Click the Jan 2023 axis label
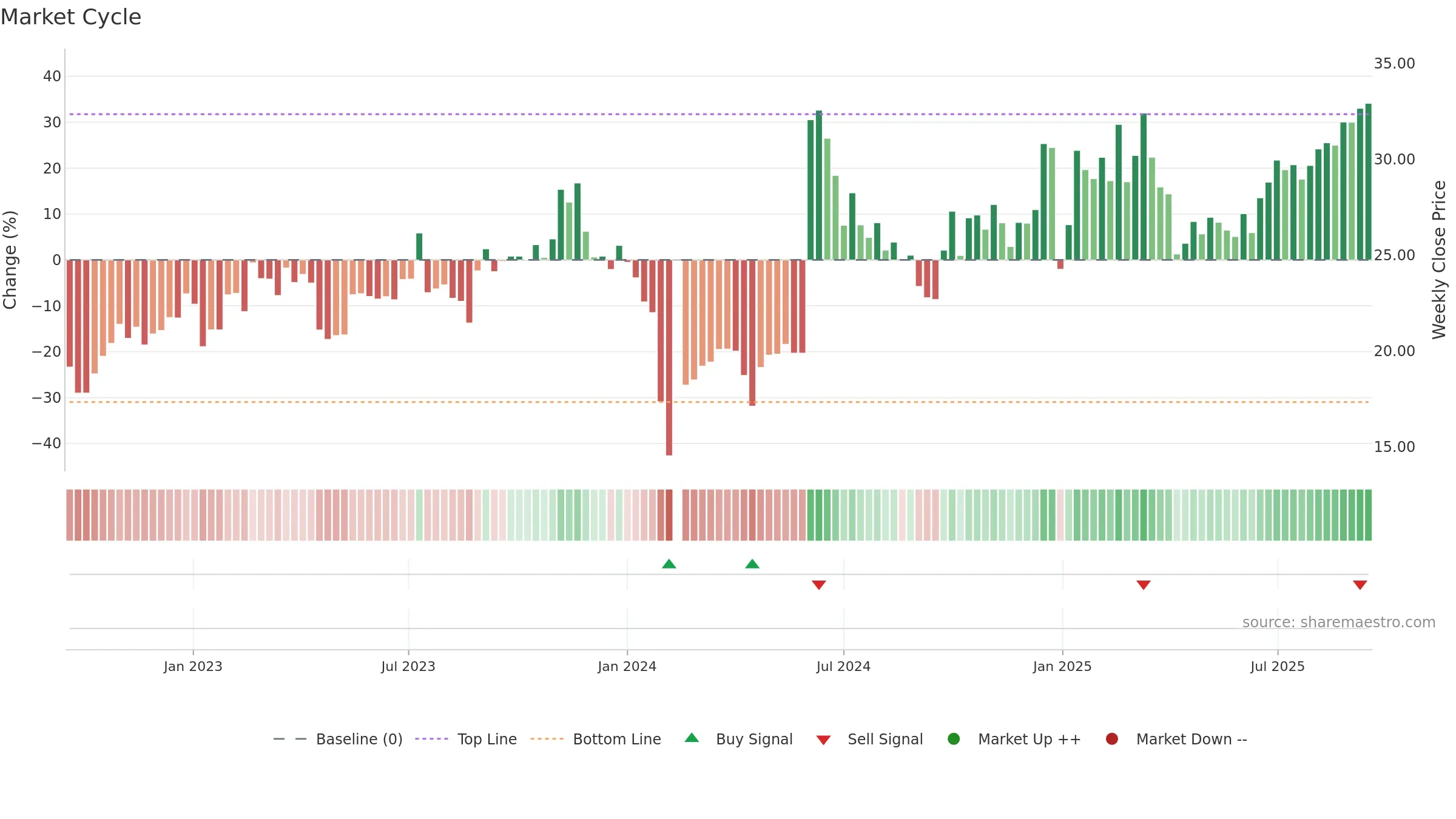 [193, 667]
